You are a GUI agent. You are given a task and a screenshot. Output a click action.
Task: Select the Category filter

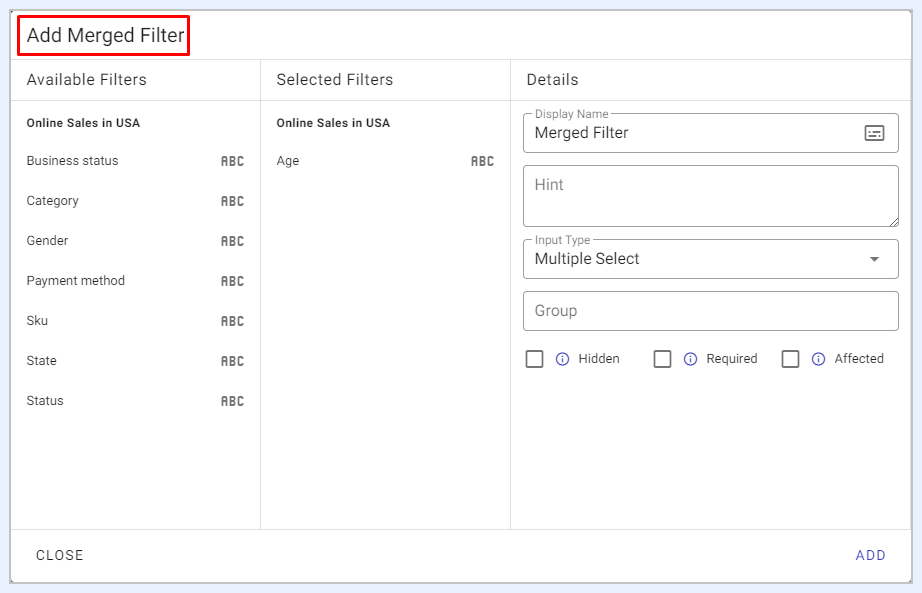(x=135, y=201)
